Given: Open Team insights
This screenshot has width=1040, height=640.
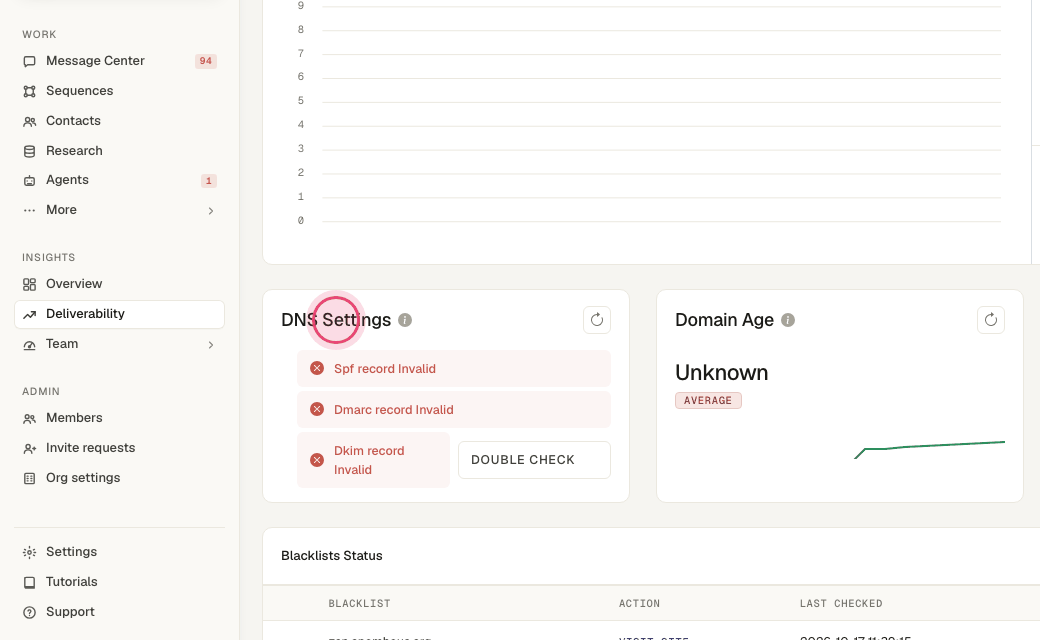Looking at the screenshot, I should 119,344.
